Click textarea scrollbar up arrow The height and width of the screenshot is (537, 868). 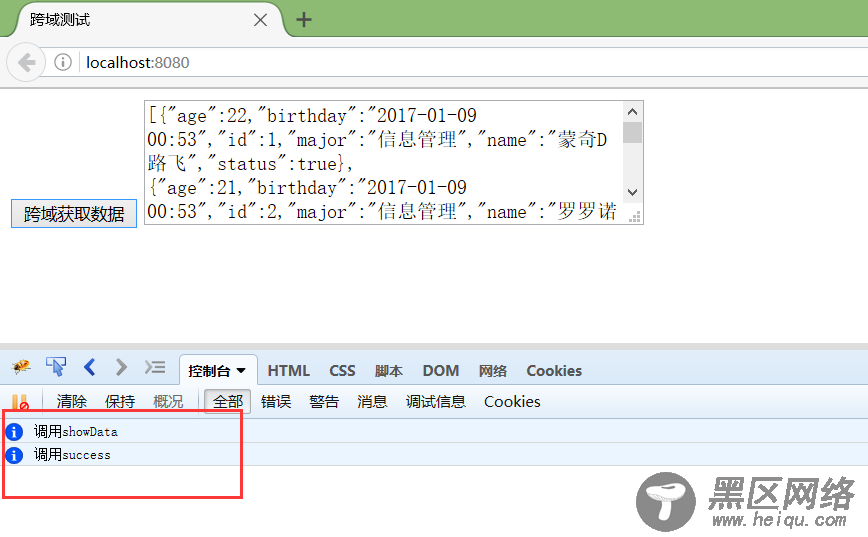click(x=632, y=112)
